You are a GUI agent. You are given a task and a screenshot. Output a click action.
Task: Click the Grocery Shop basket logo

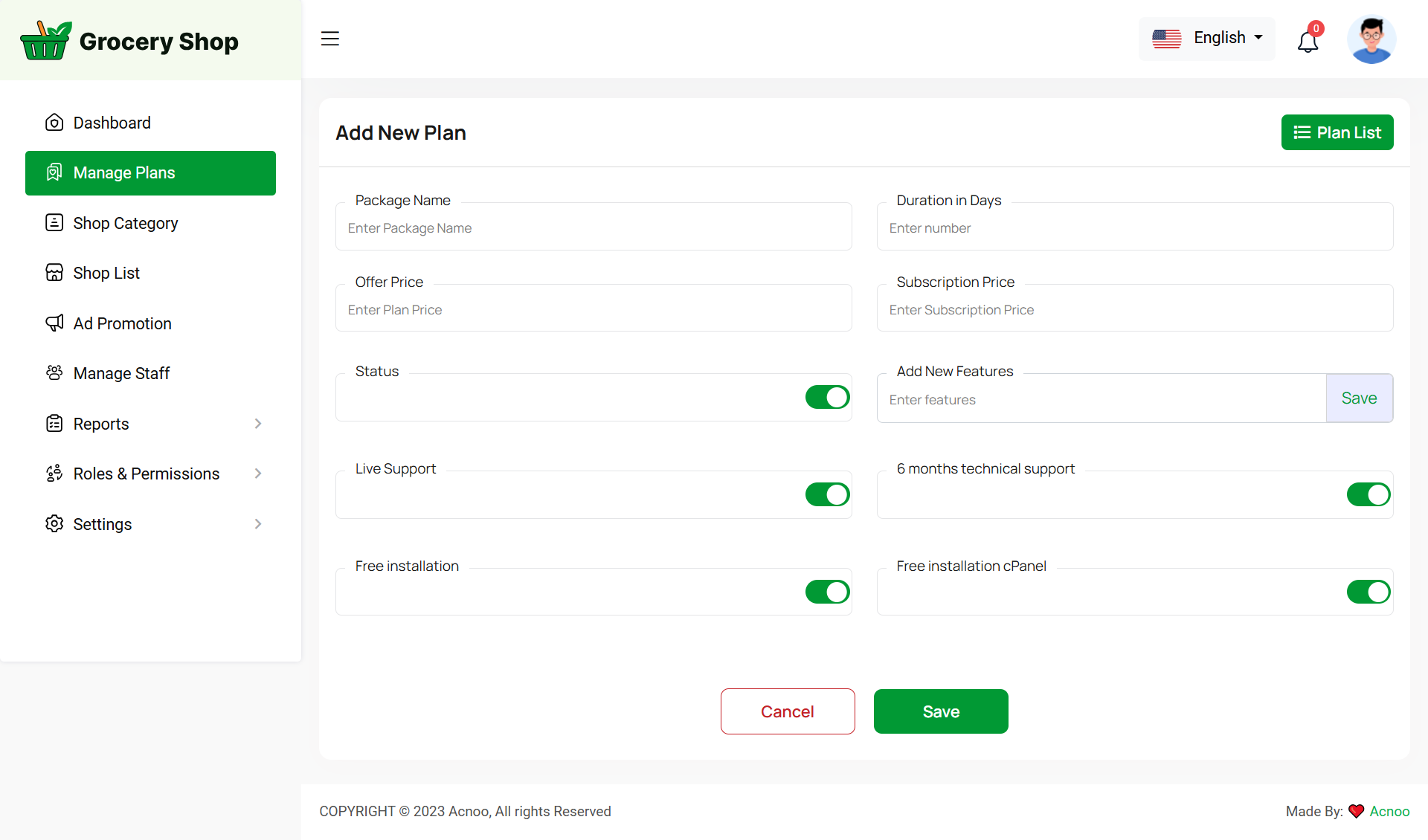[45, 41]
